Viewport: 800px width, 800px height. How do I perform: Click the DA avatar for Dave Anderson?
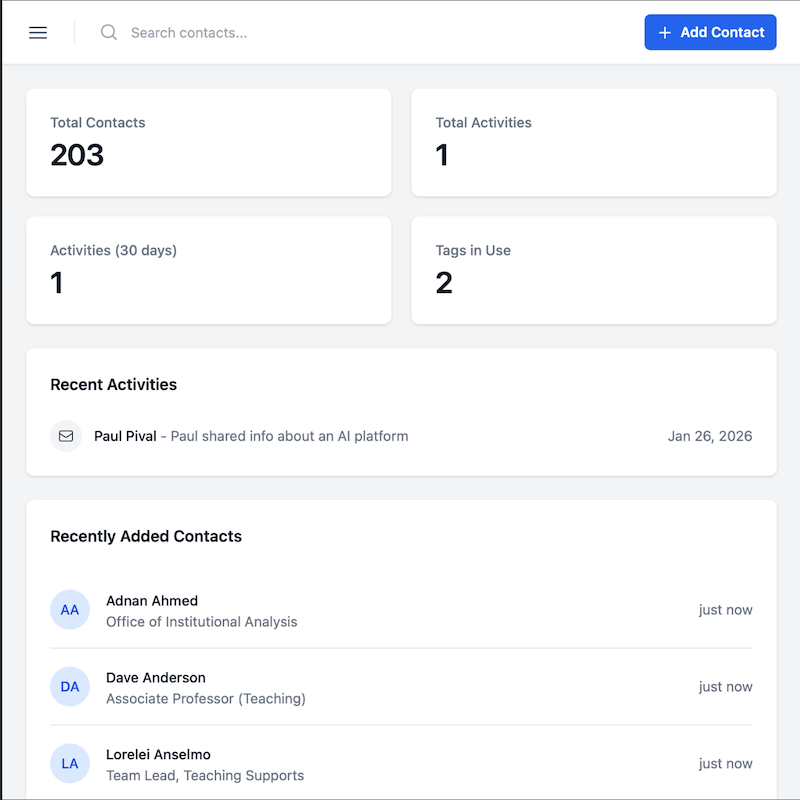click(x=70, y=687)
